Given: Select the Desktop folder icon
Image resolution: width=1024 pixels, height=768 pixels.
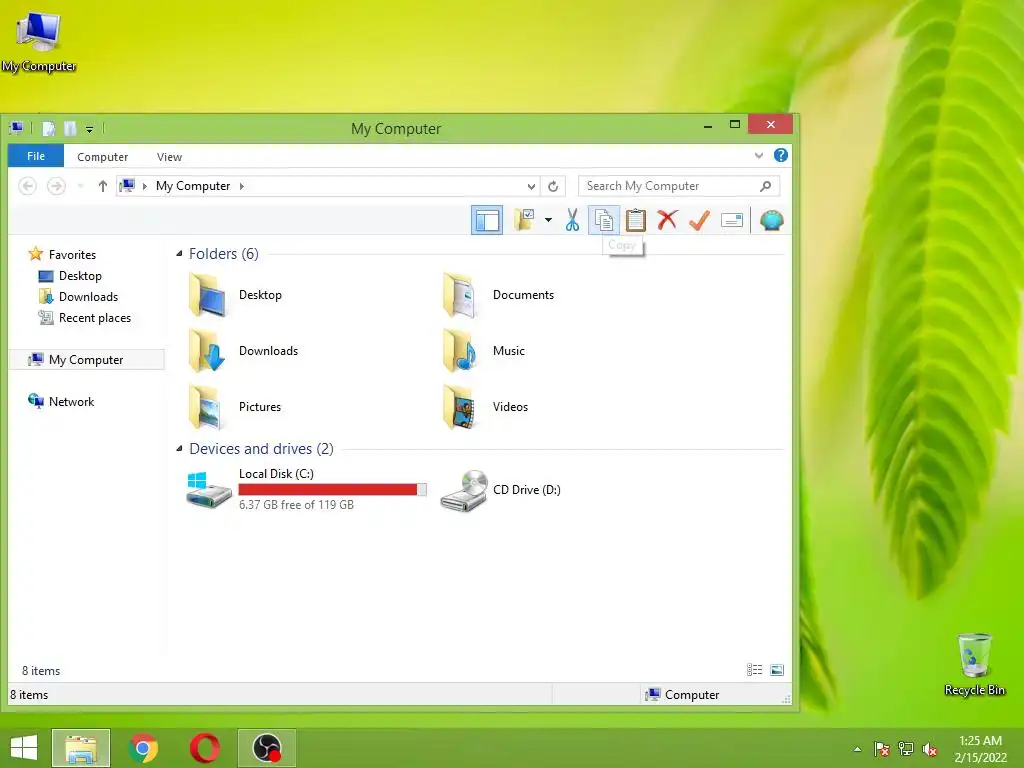Looking at the screenshot, I should 208,296.
